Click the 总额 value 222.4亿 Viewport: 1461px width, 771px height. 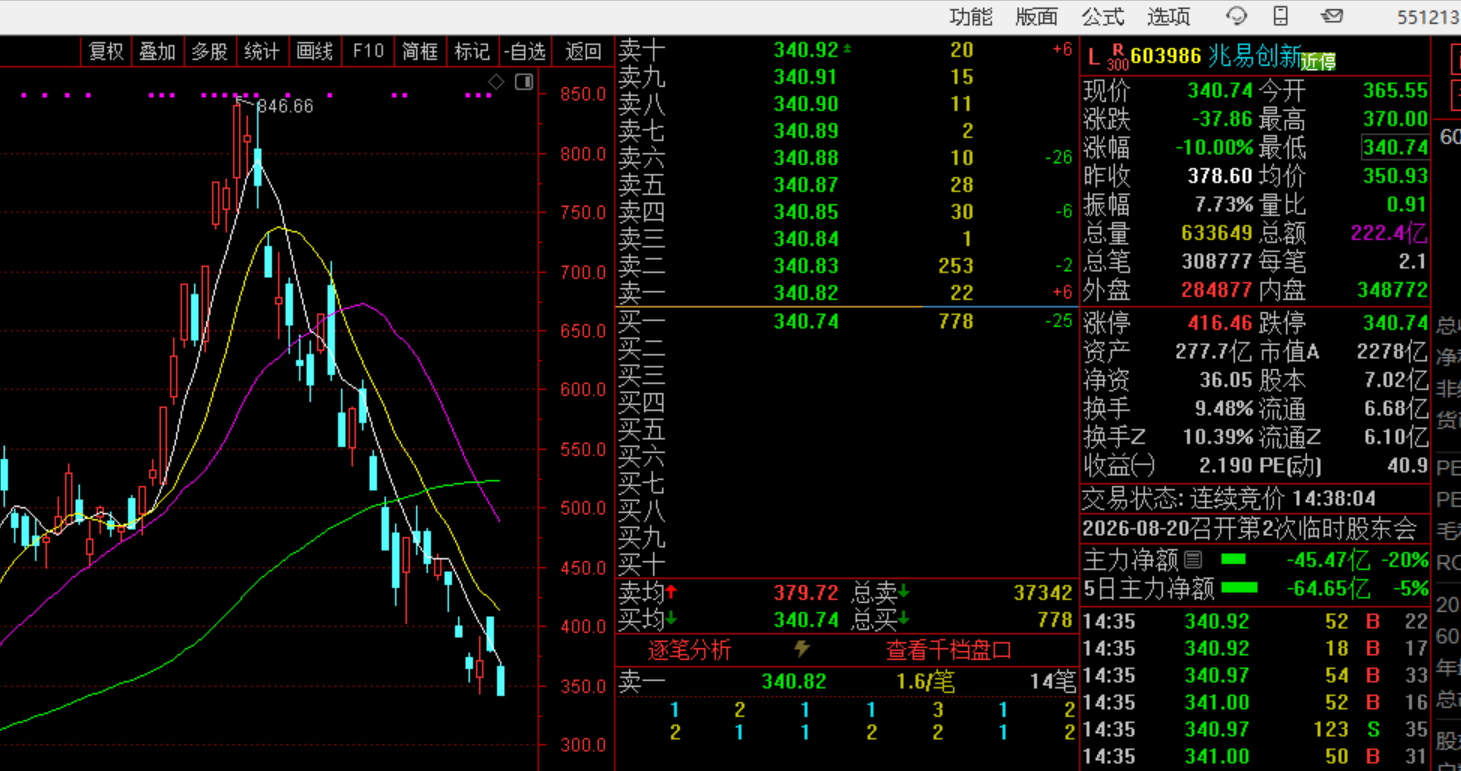click(x=1389, y=233)
